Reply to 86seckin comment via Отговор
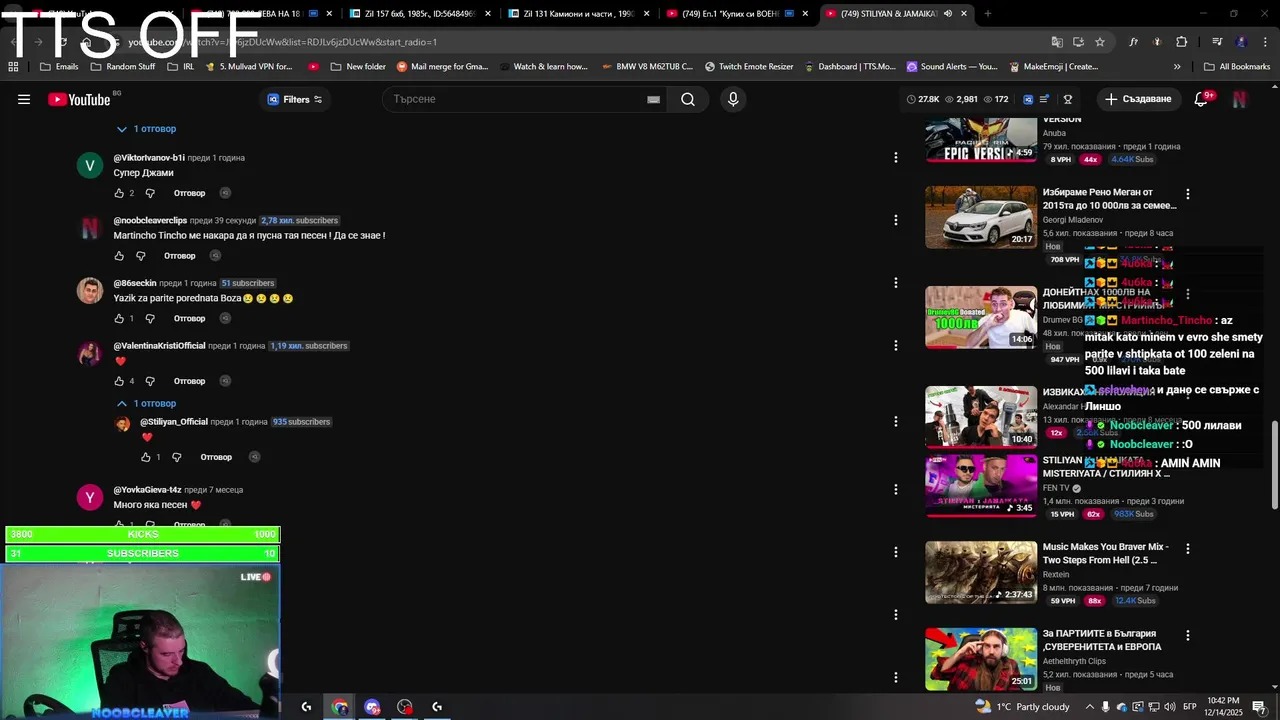This screenshot has width=1280, height=720. click(189, 319)
